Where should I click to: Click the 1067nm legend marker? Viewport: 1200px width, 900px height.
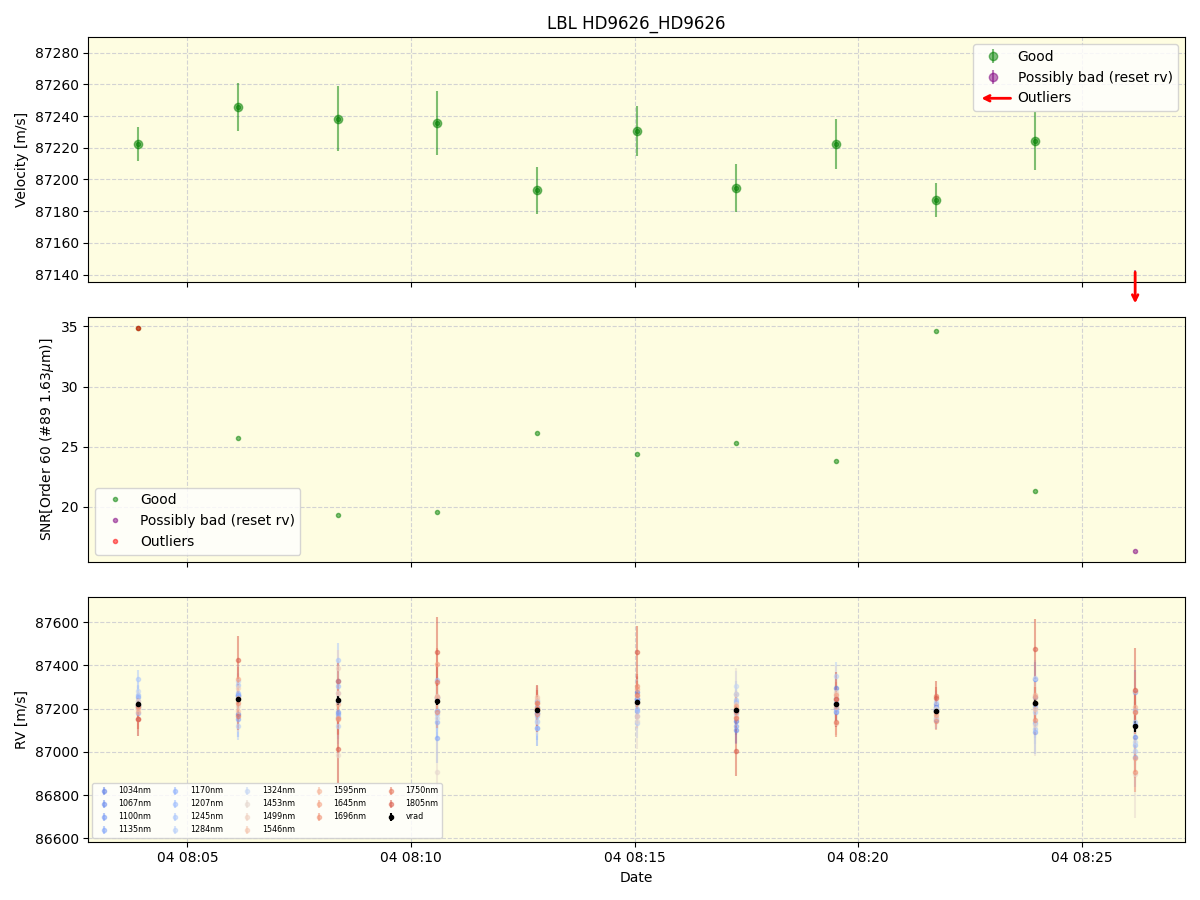click(104, 804)
